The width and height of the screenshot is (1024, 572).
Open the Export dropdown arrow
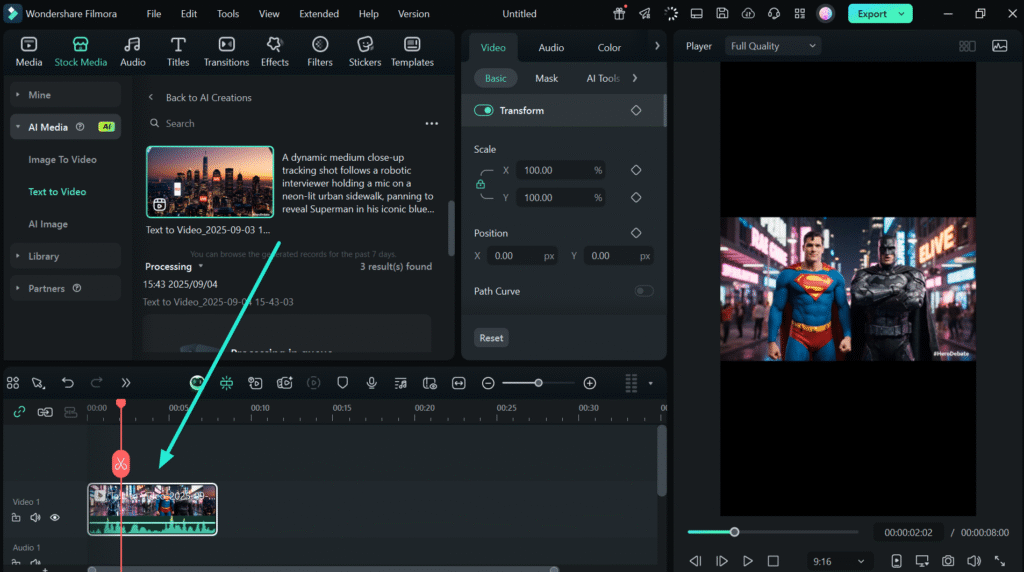pos(902,14)
